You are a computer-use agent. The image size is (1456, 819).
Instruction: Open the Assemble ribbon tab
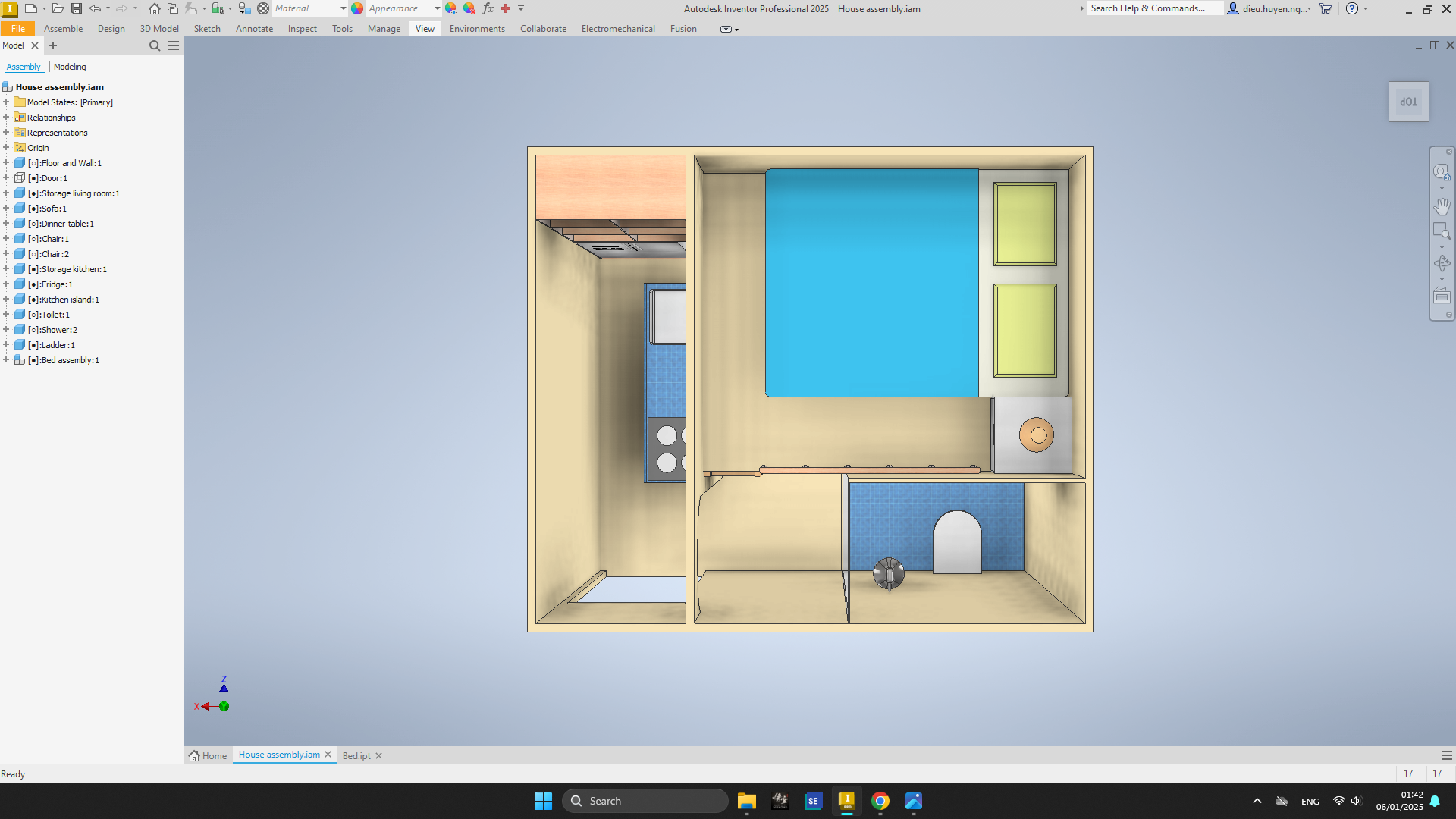point(63,29)
